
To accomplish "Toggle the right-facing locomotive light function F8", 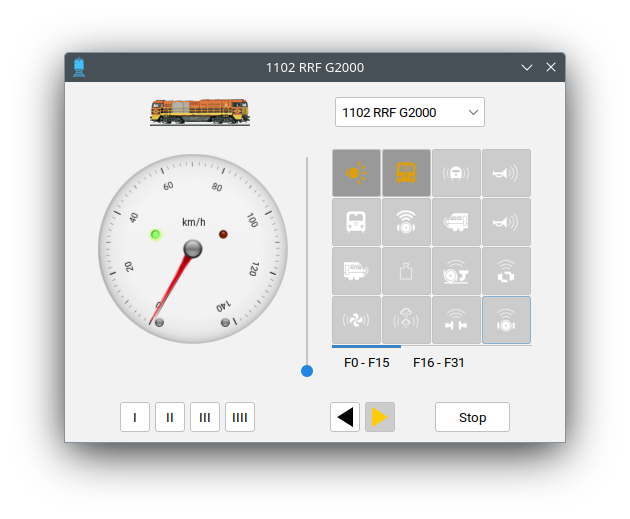I will 356,271.
